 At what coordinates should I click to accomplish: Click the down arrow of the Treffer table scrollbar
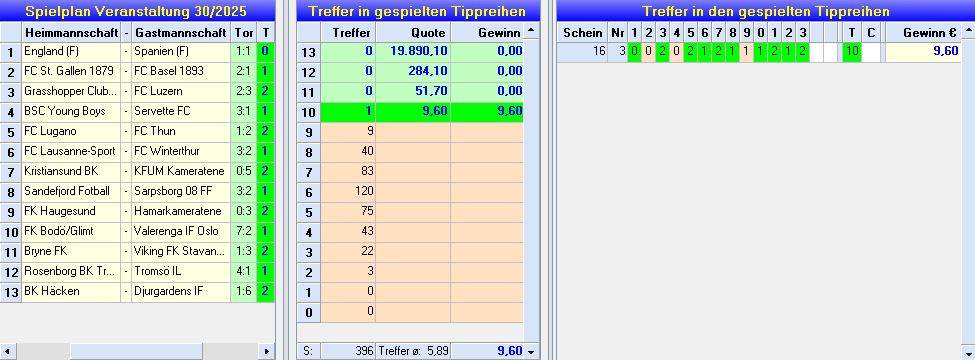pyautogui.click(x=530, y=351)
